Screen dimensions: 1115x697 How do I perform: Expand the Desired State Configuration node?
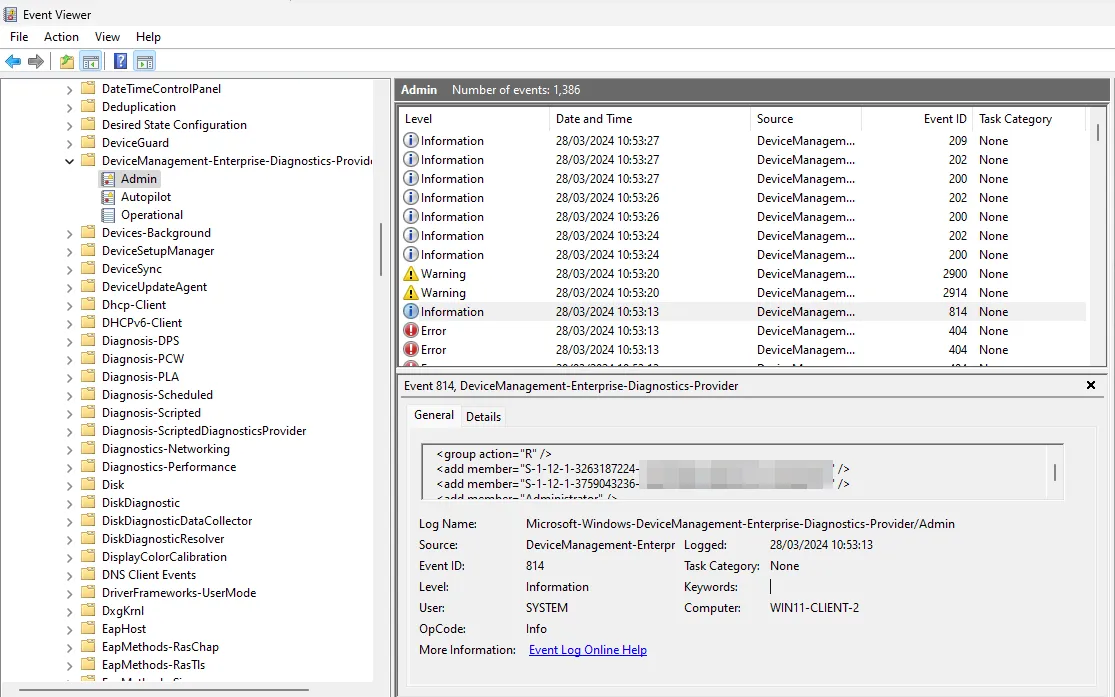69,126
